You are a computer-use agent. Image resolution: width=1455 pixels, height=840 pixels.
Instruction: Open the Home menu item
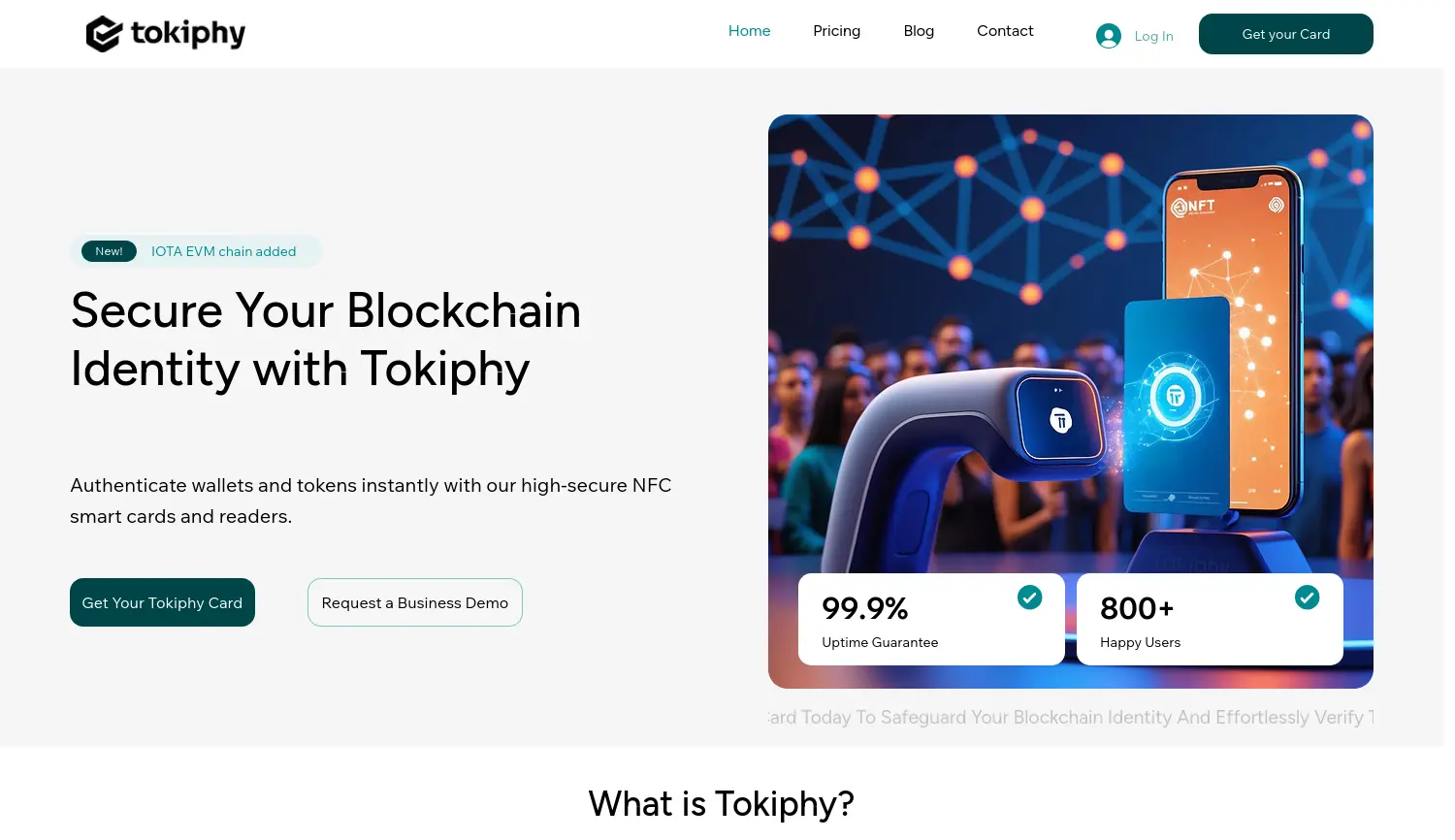tap(749, 31)
